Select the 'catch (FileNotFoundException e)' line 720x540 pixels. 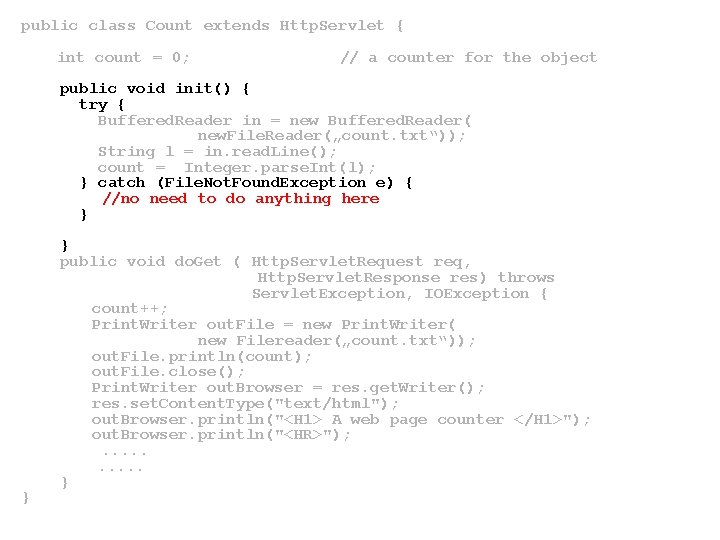(247, 183)
